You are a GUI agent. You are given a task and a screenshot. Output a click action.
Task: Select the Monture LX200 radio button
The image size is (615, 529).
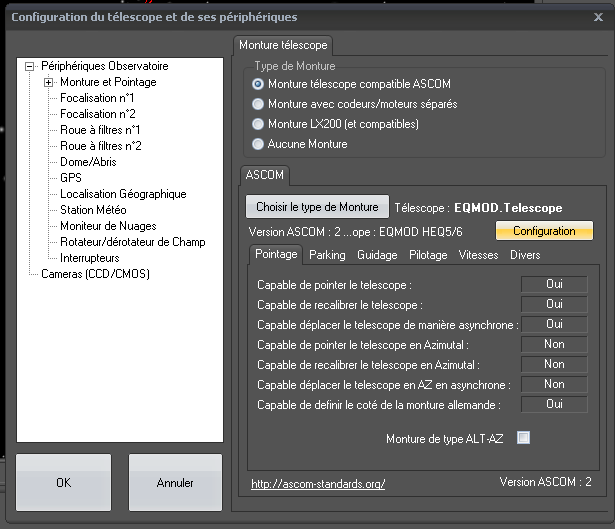tap(259, 124)
